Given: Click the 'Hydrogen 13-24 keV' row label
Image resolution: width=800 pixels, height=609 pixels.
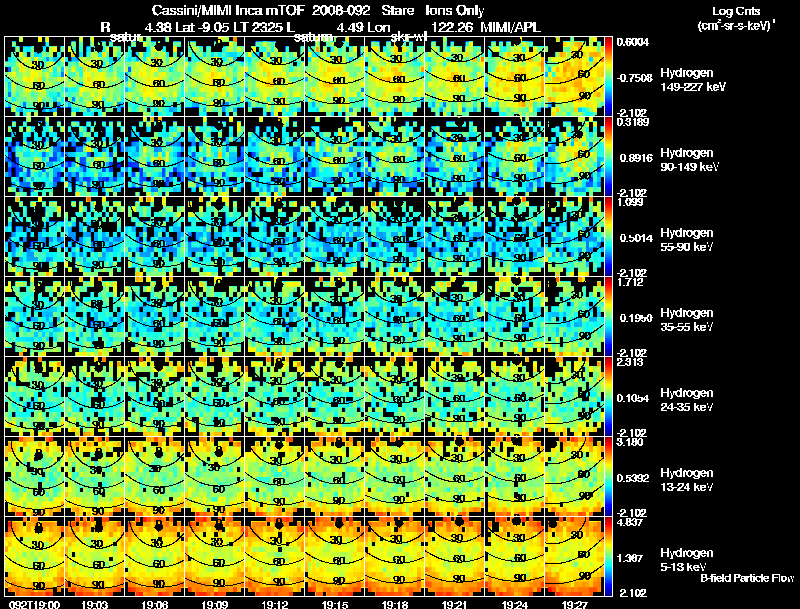Looking at the screenshot, I should tap(687, 480).
